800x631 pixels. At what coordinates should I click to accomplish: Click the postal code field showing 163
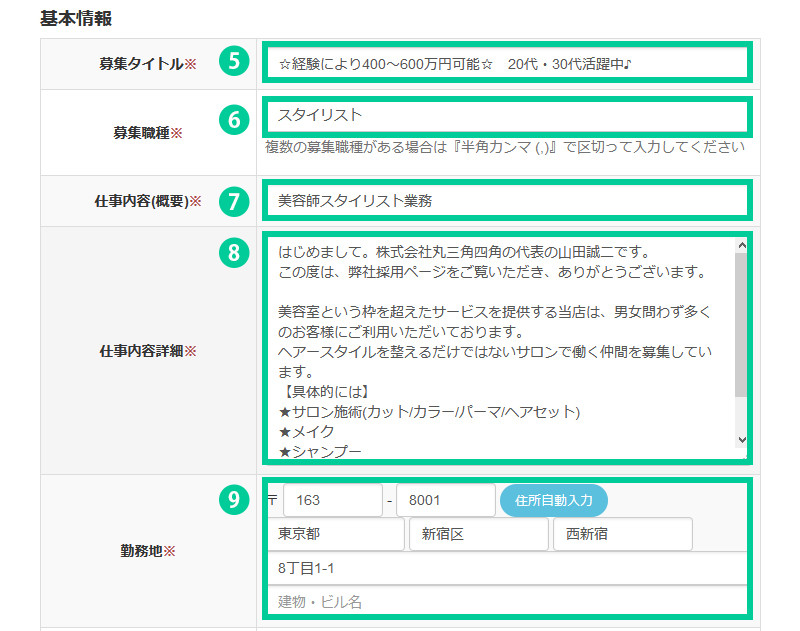[332, 500]
